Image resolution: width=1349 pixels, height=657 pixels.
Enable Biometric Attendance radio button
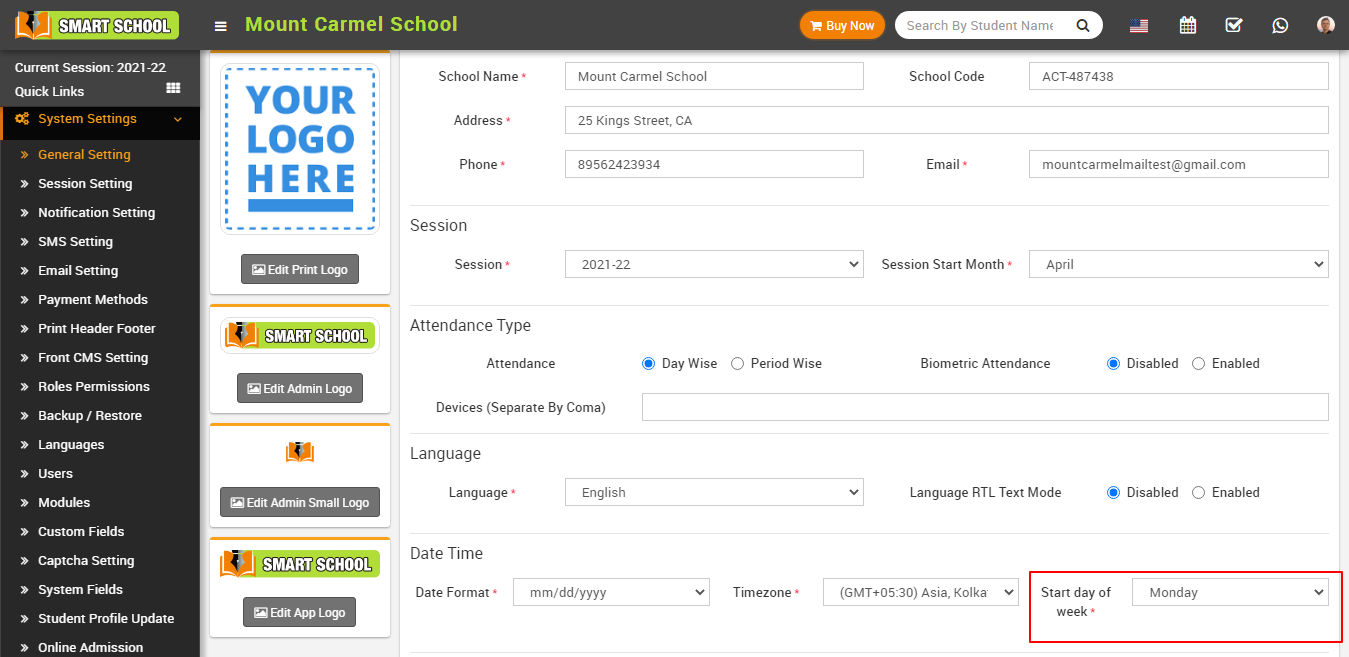(x=1198, y=364)
